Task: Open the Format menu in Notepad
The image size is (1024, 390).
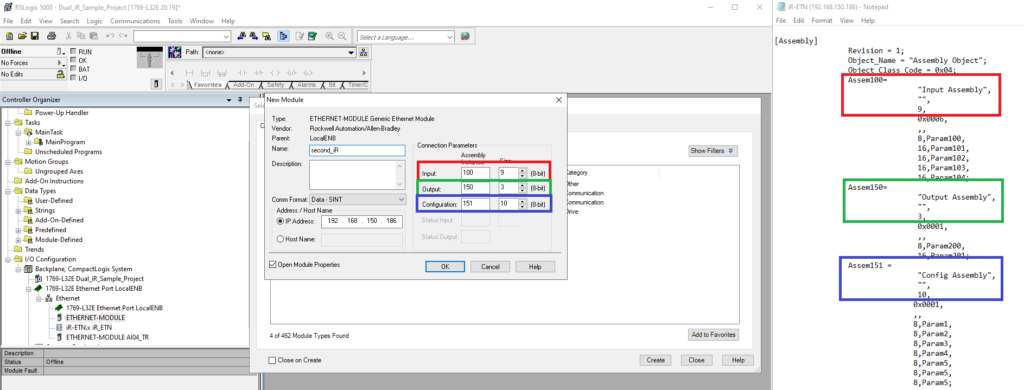Action: pos(822,21)
